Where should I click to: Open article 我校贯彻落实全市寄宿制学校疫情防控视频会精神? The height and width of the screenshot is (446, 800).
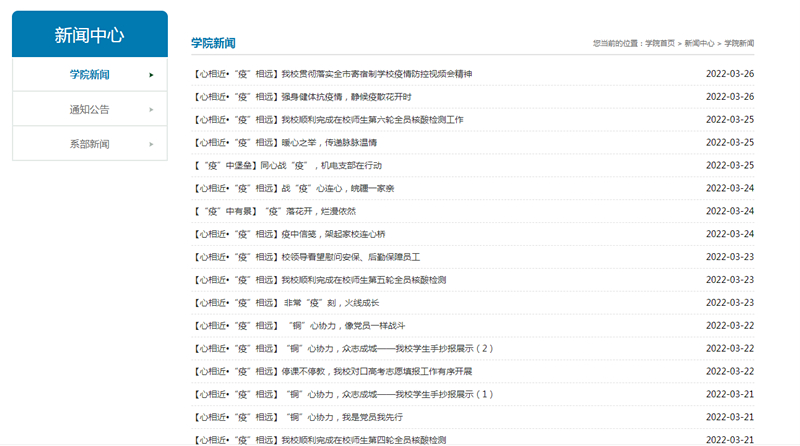[x=332, y=74]
